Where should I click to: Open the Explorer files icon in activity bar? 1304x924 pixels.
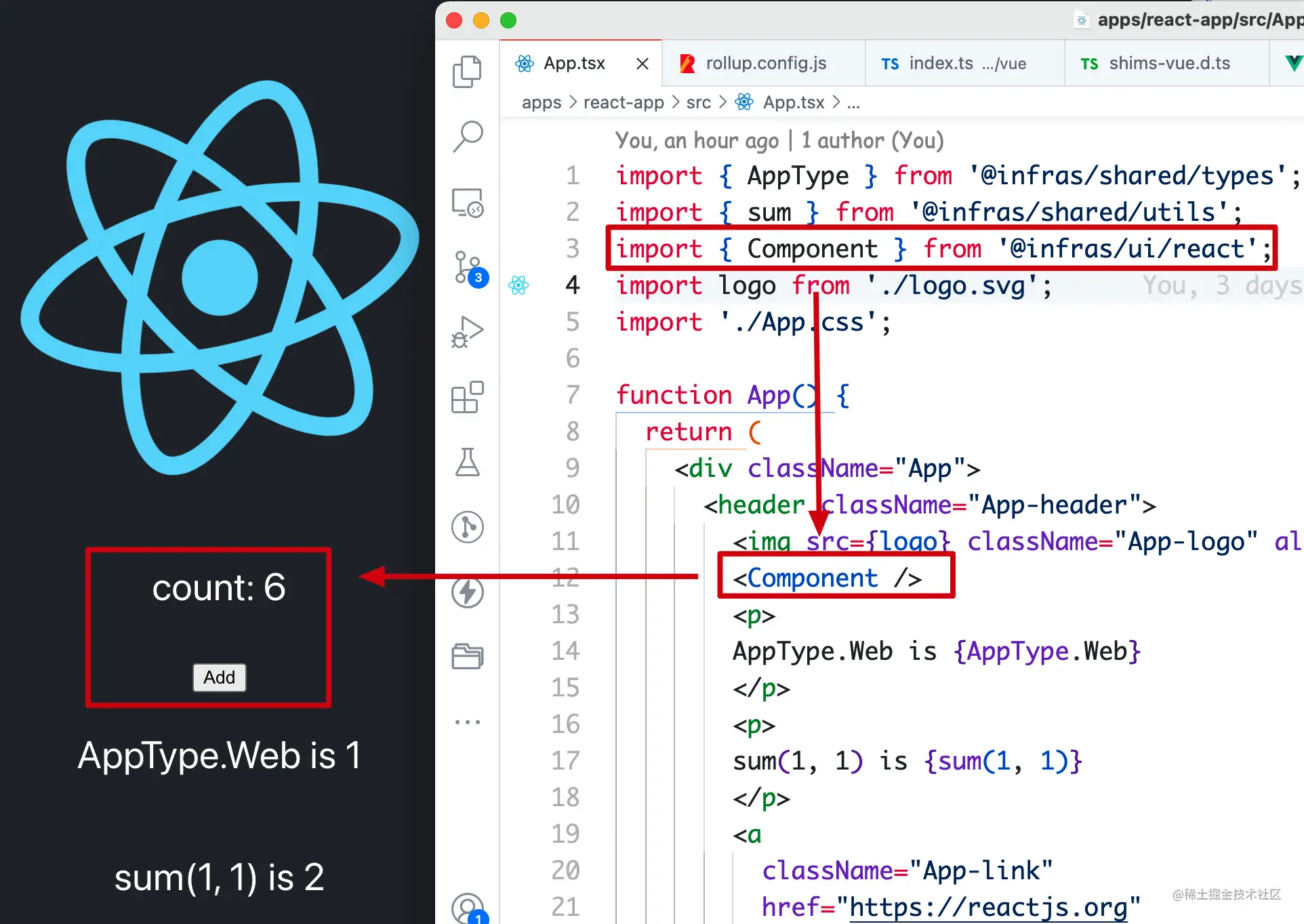[467, 72]
